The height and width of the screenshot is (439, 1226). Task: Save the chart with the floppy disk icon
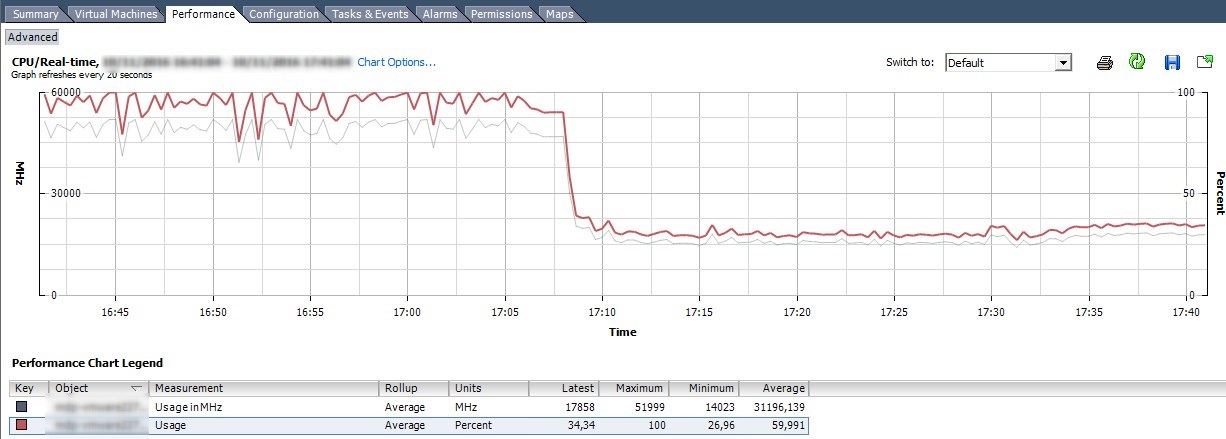click(x=1172, y=63)
